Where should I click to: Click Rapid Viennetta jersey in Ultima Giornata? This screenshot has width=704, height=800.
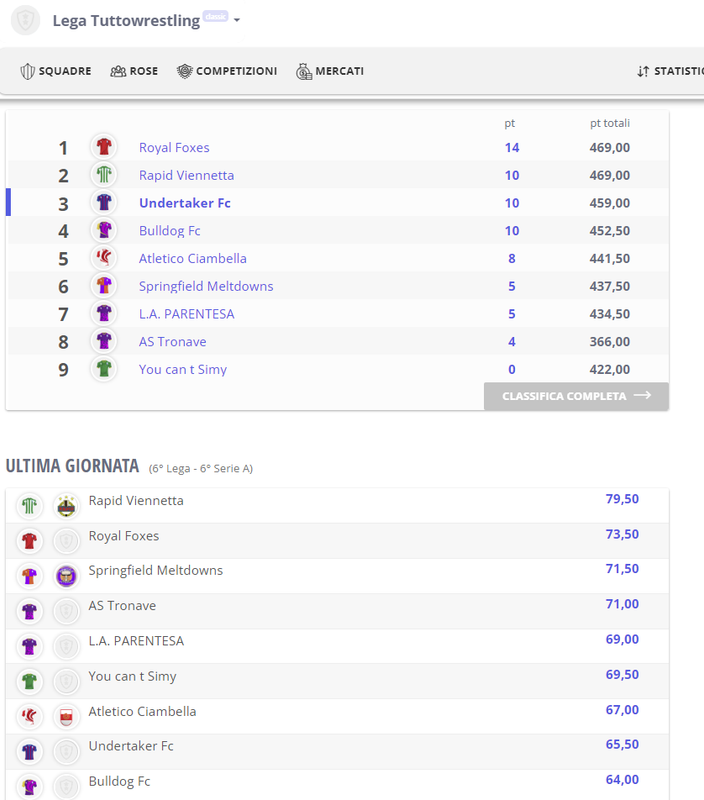pos(30,506)
